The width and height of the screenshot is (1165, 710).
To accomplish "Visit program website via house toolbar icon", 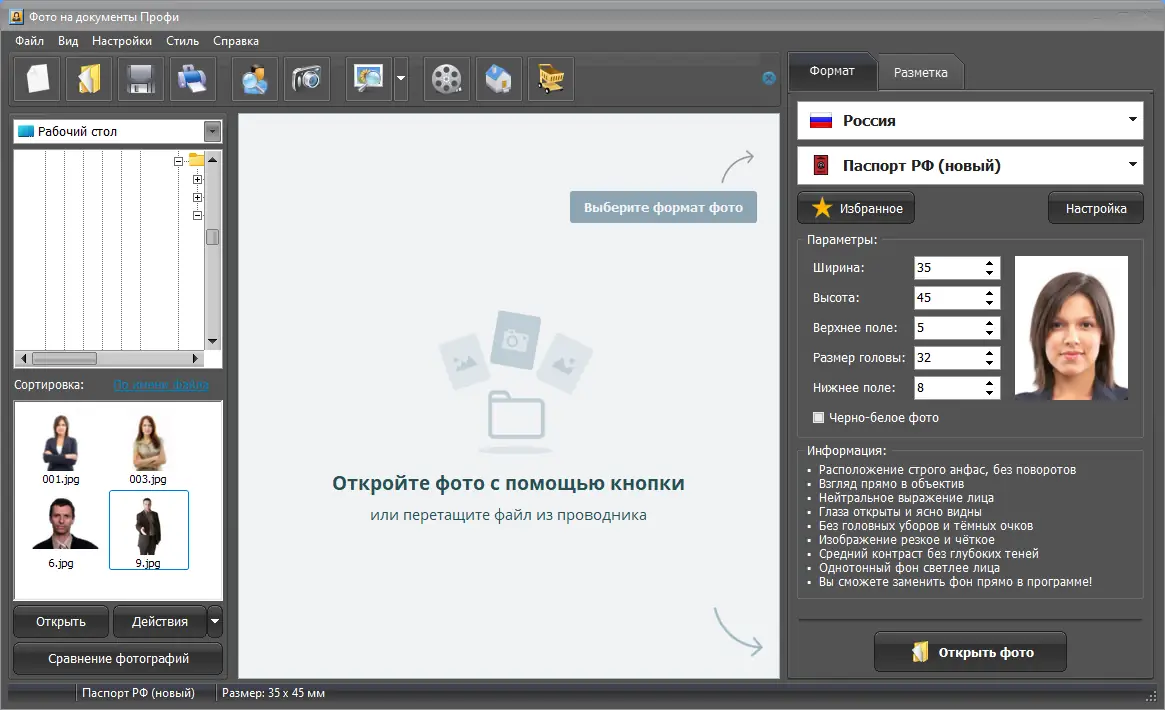I will 498,79.
